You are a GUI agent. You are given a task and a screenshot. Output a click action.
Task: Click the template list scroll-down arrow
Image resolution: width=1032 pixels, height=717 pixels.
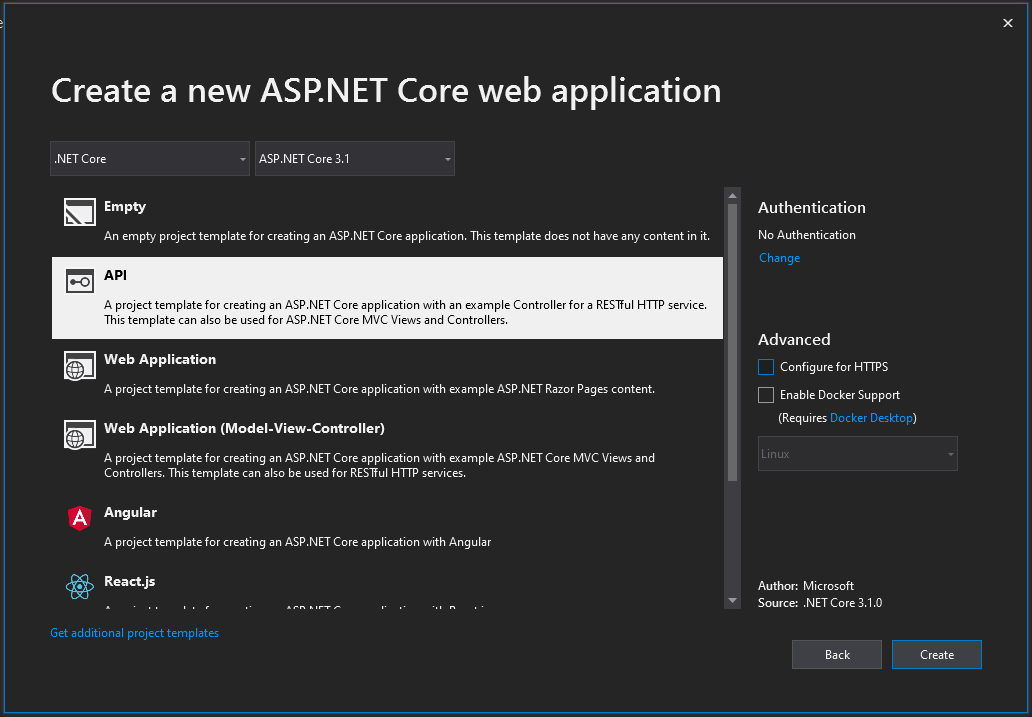pos(733,600)
